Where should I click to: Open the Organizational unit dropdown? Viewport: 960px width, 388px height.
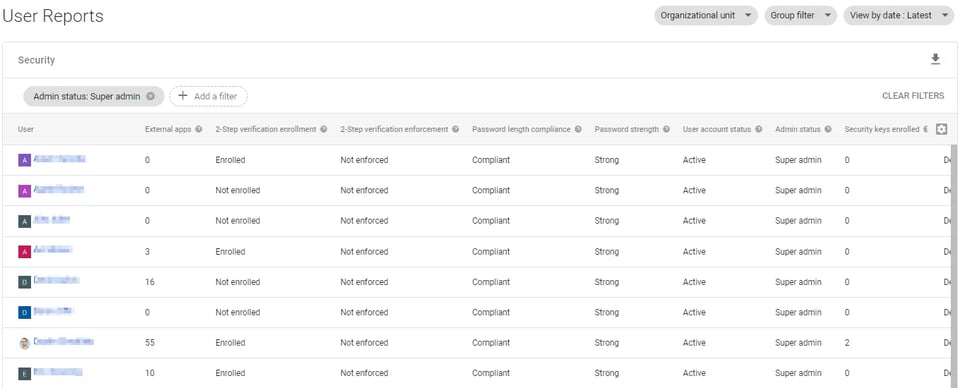tap(705, 15)
